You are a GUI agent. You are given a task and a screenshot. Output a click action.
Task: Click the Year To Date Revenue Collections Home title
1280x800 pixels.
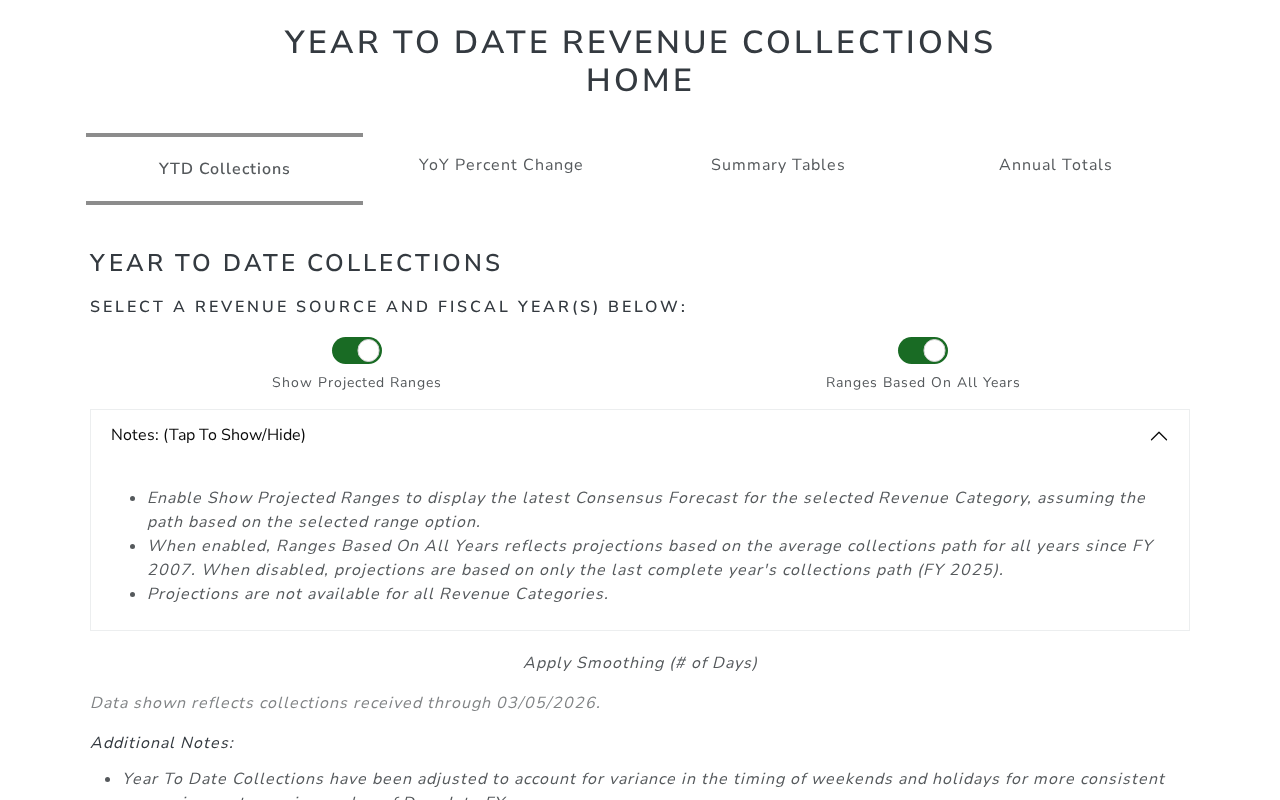click(640, 62)
